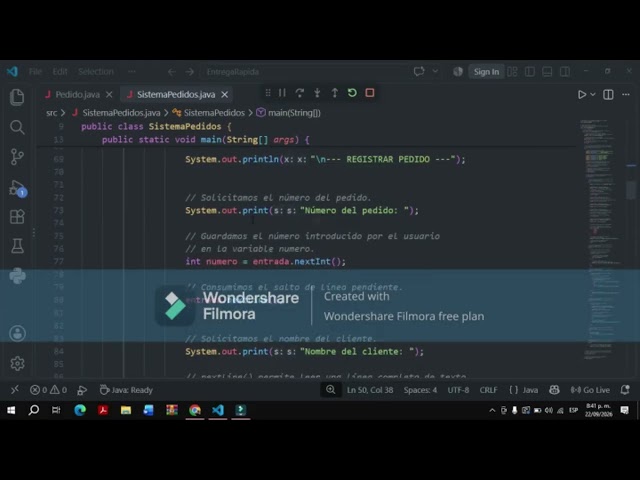Expand the run button dropdown arrow
Viewport: 640px width, 480px height.
click(593, 95)
